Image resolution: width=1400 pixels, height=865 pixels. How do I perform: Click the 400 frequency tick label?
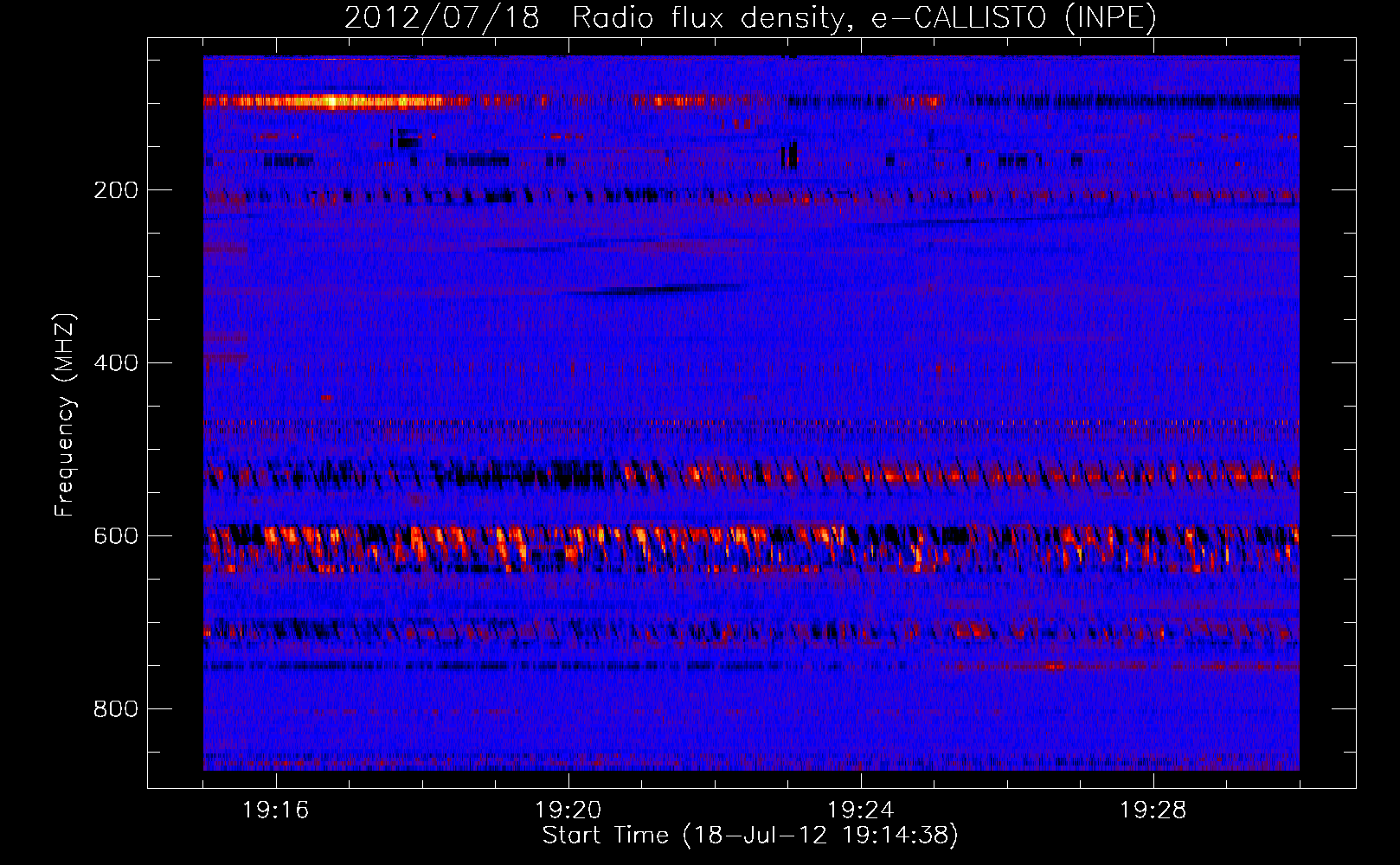pyautogui.click(x=116, y=363)
